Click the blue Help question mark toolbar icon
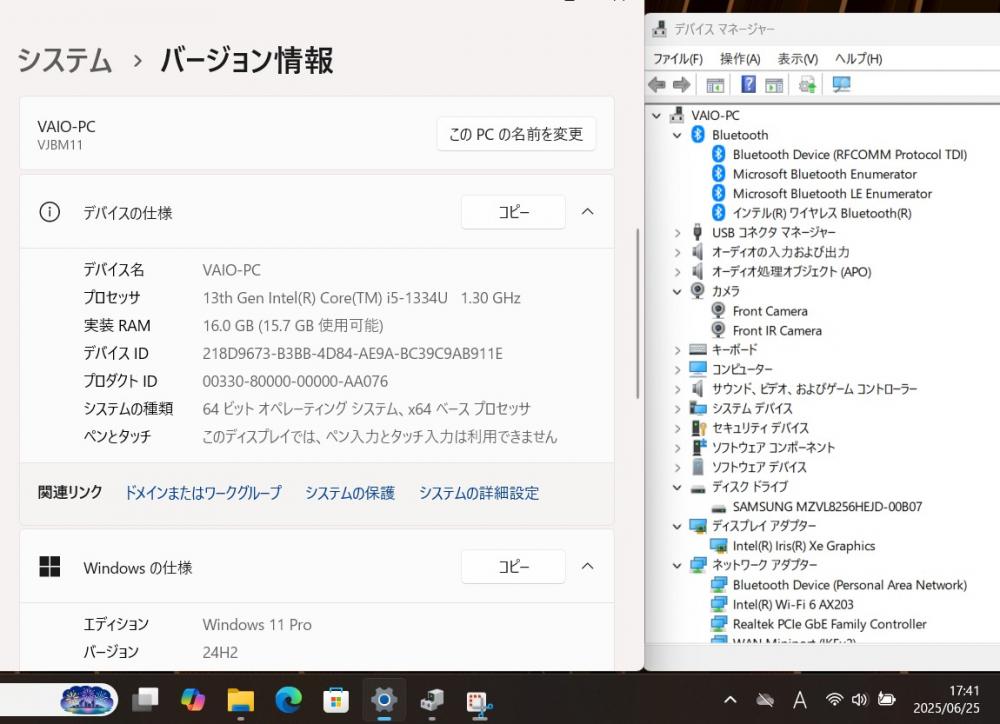The height and width of the screenshot is (724, 1000). [748, 84]
